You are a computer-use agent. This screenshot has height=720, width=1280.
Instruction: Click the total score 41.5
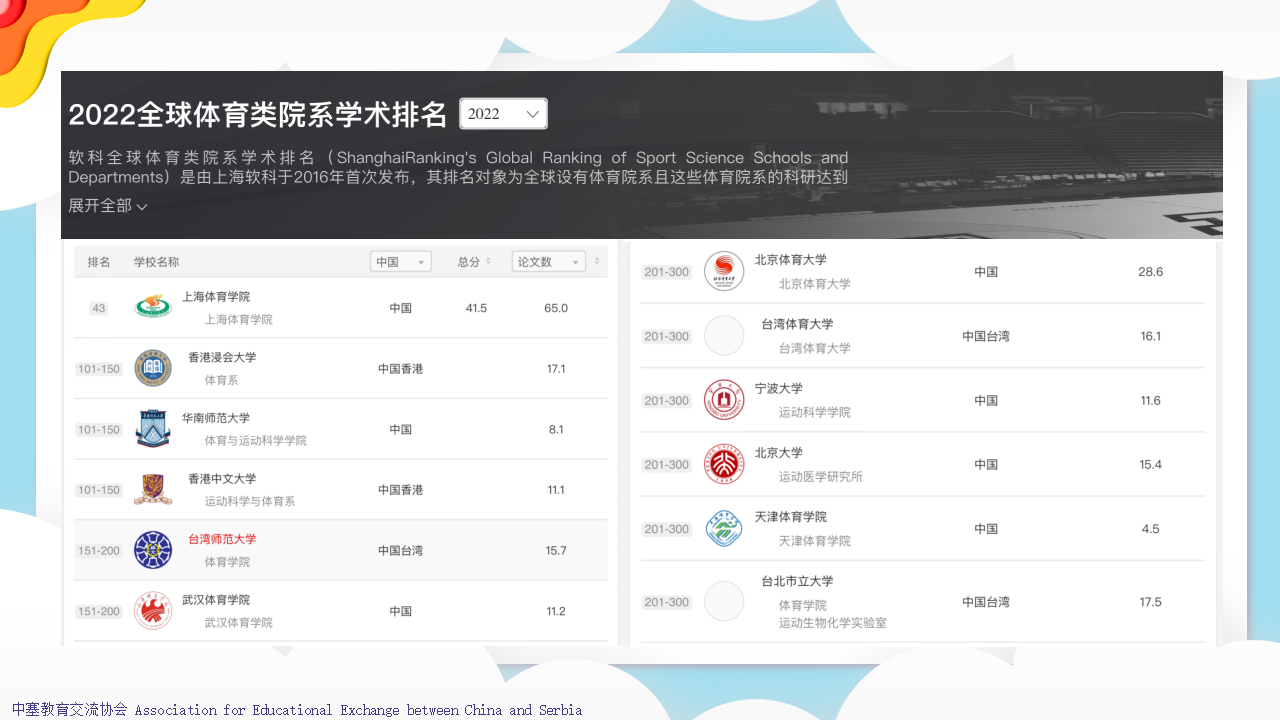476,308
